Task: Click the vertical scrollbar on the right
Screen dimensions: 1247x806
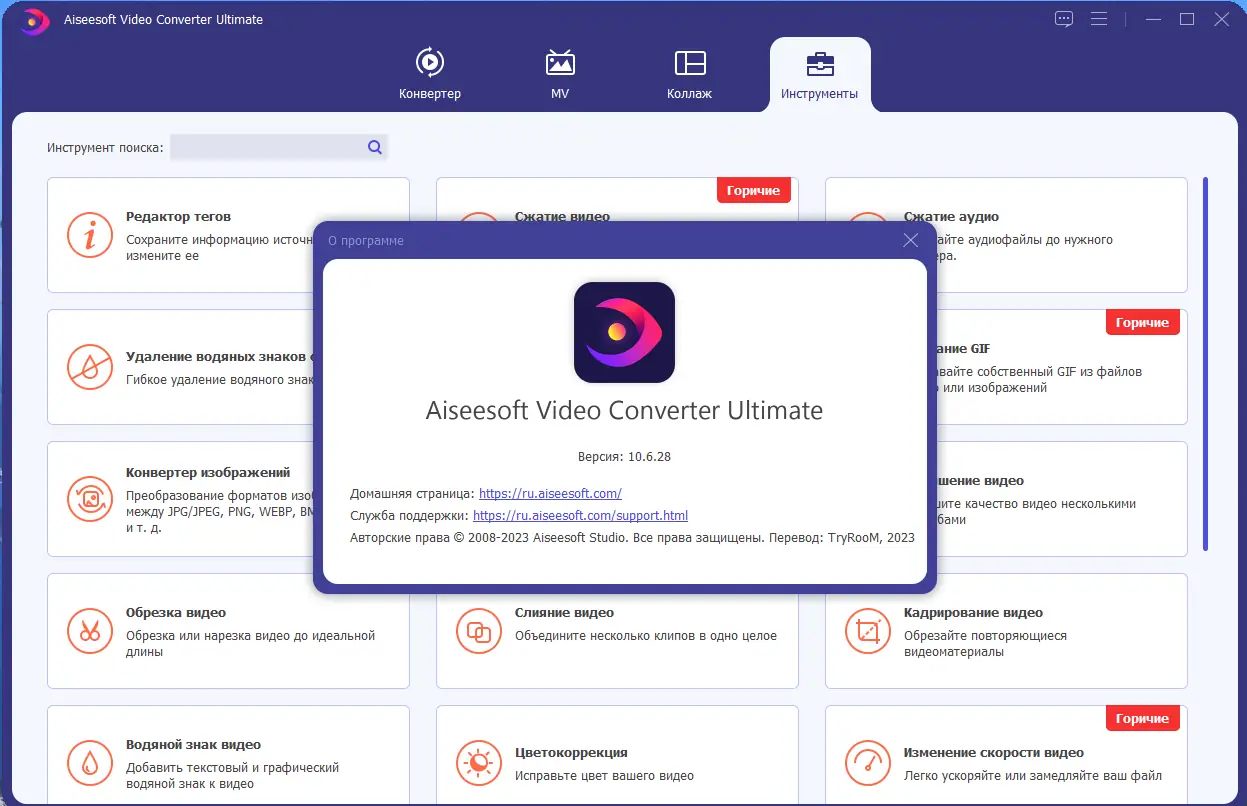Action: [1205, 364]
